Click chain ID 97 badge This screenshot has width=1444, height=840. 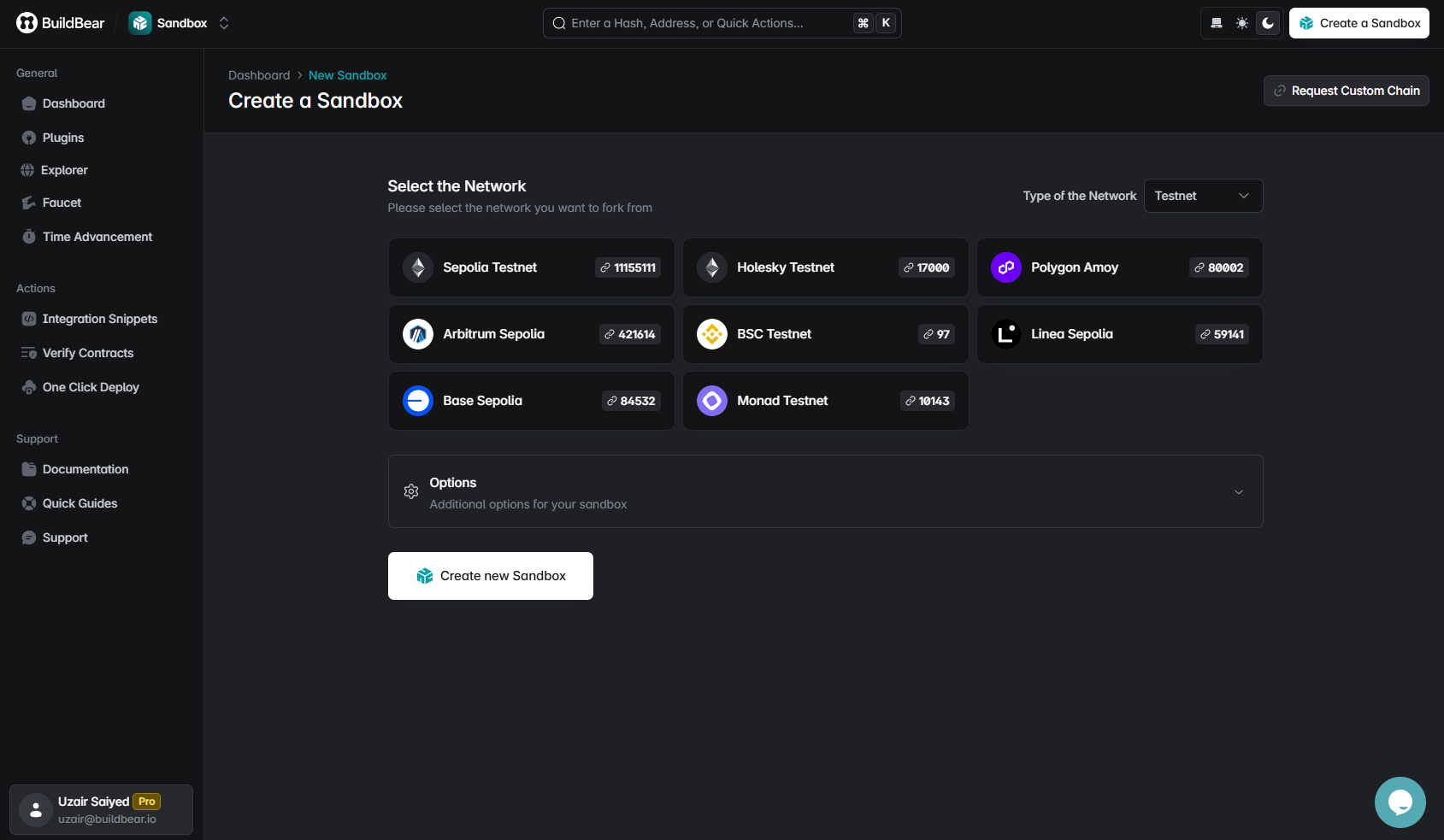pos(936,334)
